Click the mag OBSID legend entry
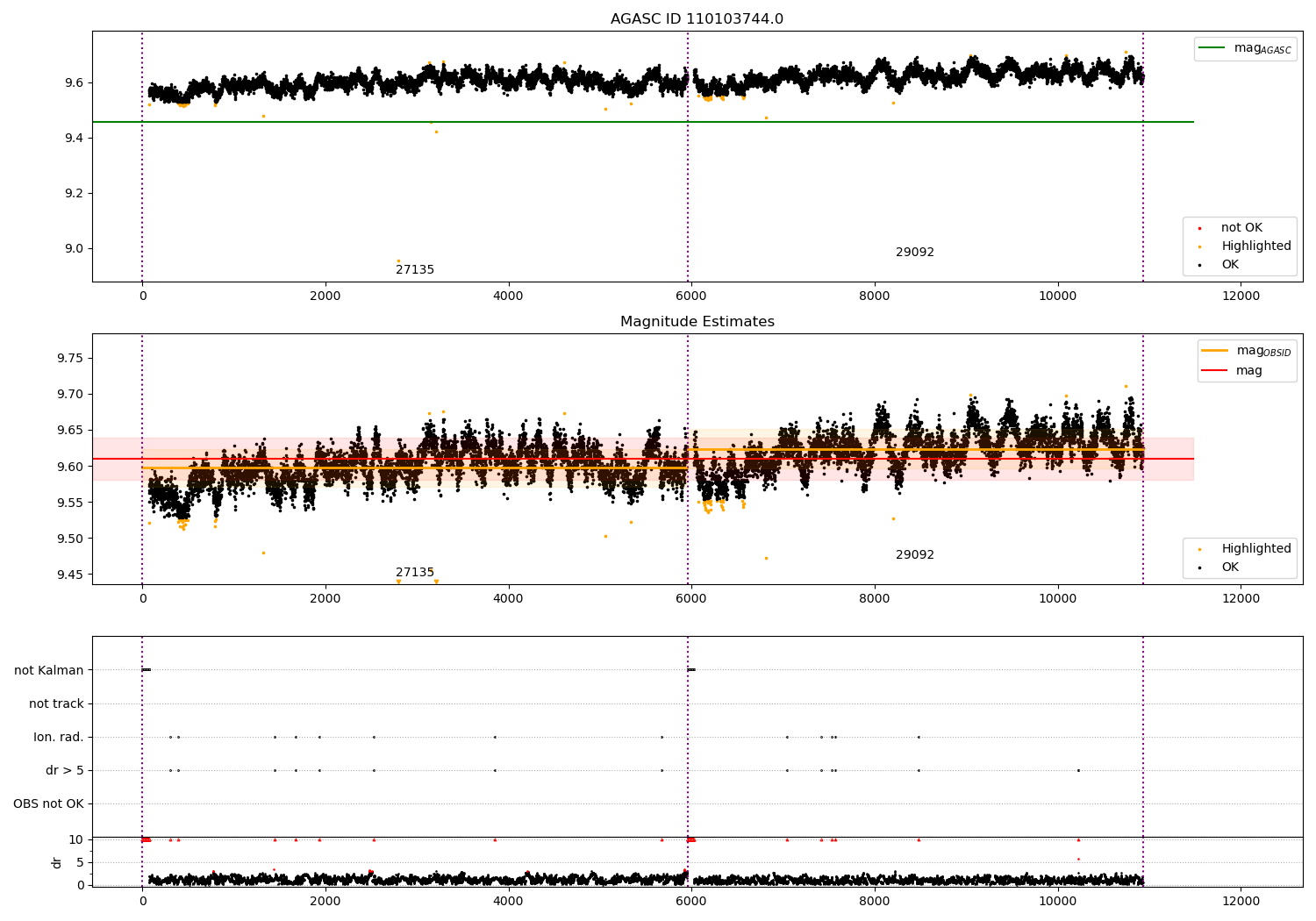Image resolution: width=1316 pixels, height=921 pixels. pos(1247,351)
